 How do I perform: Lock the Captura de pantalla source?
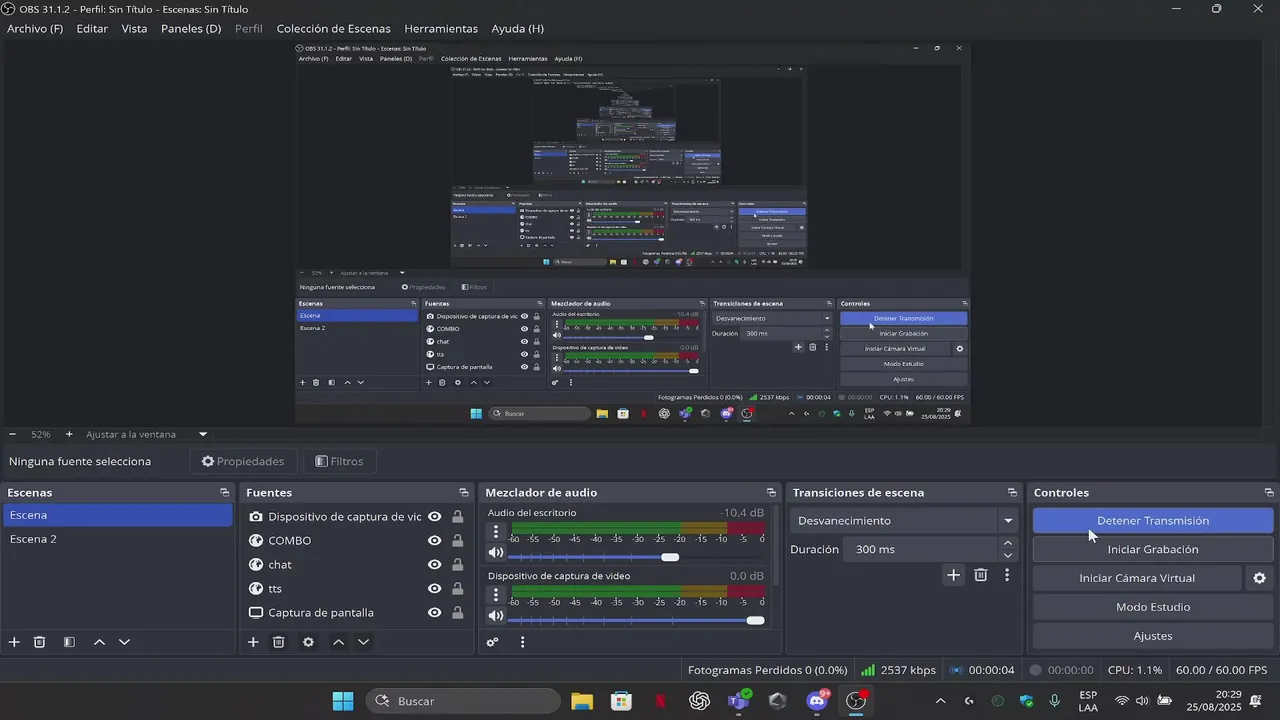(x=457, y=613)
